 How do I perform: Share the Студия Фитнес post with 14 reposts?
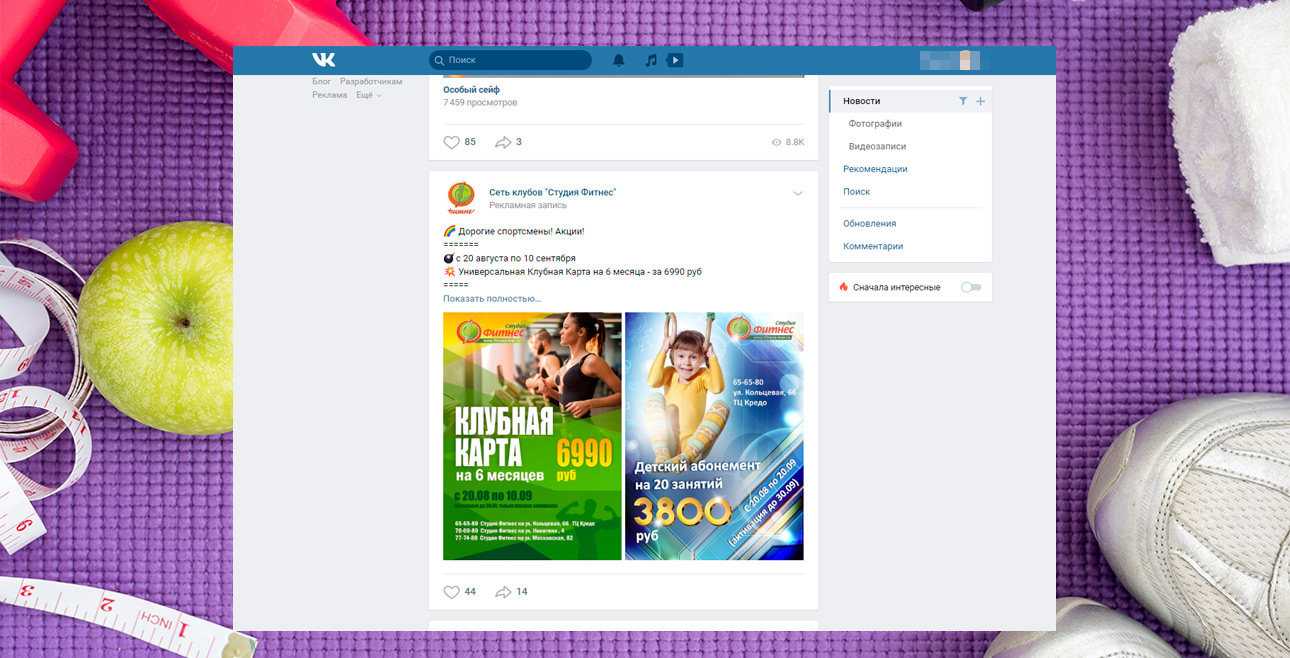[504, 592]
